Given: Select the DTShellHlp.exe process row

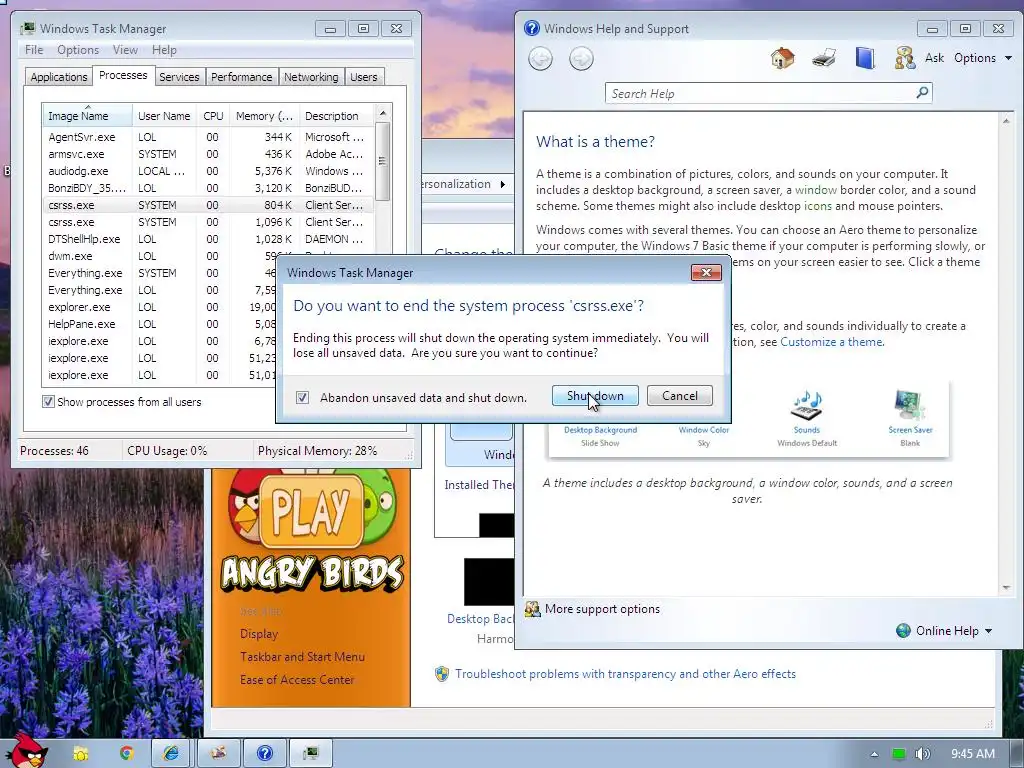Looking at the screenshot, I should 208,239.
